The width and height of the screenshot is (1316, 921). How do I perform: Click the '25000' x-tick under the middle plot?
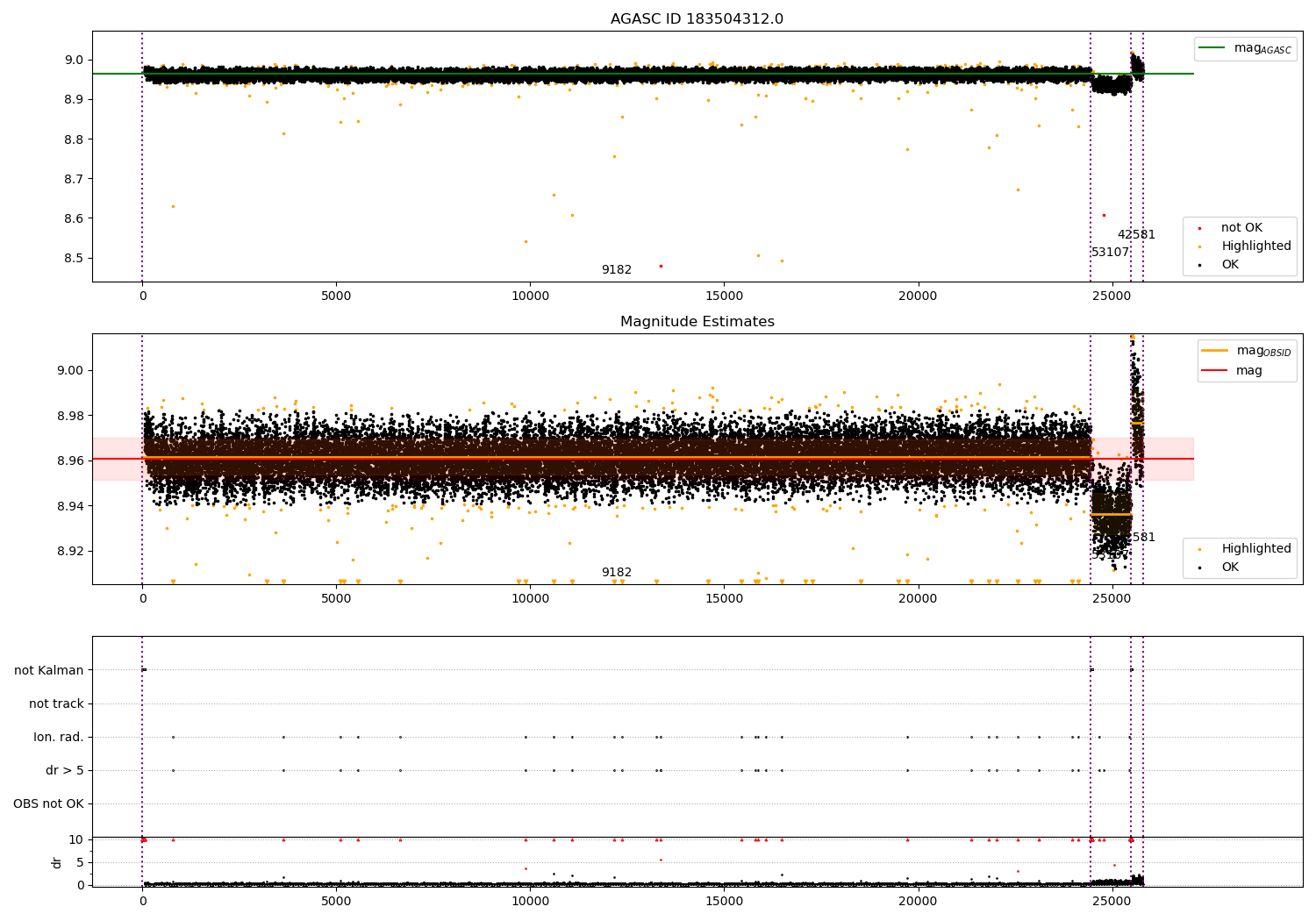pyautogui.click(x=1112, y=599)
